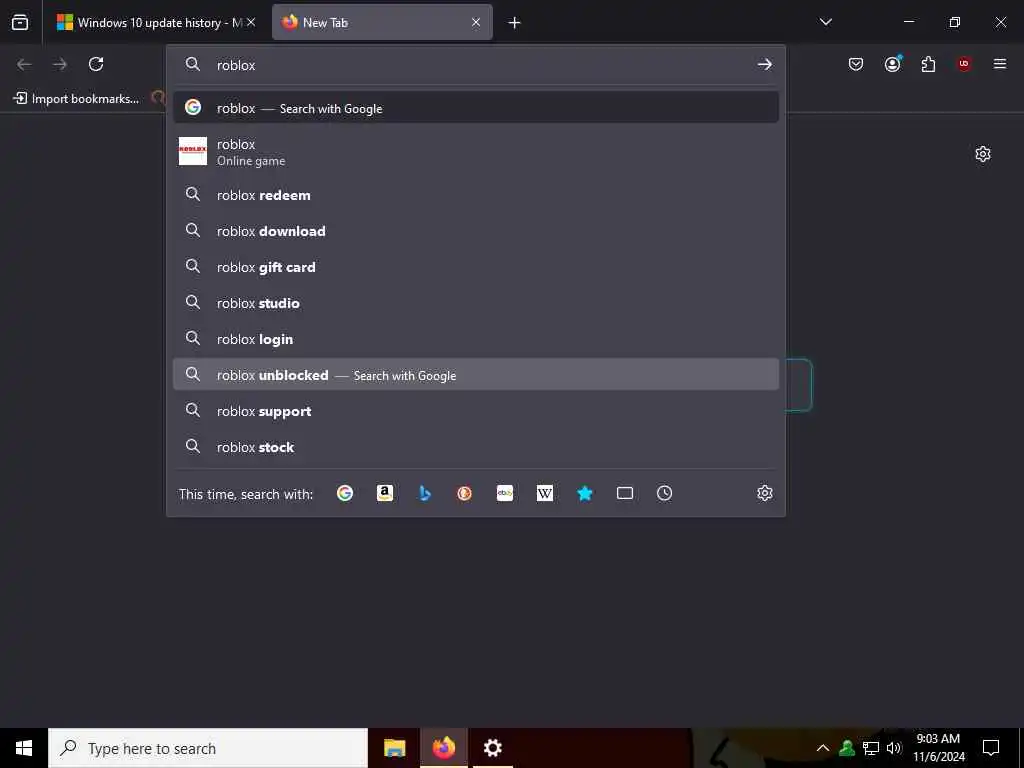
Task: Open network status tray icon
Action: 871,748
